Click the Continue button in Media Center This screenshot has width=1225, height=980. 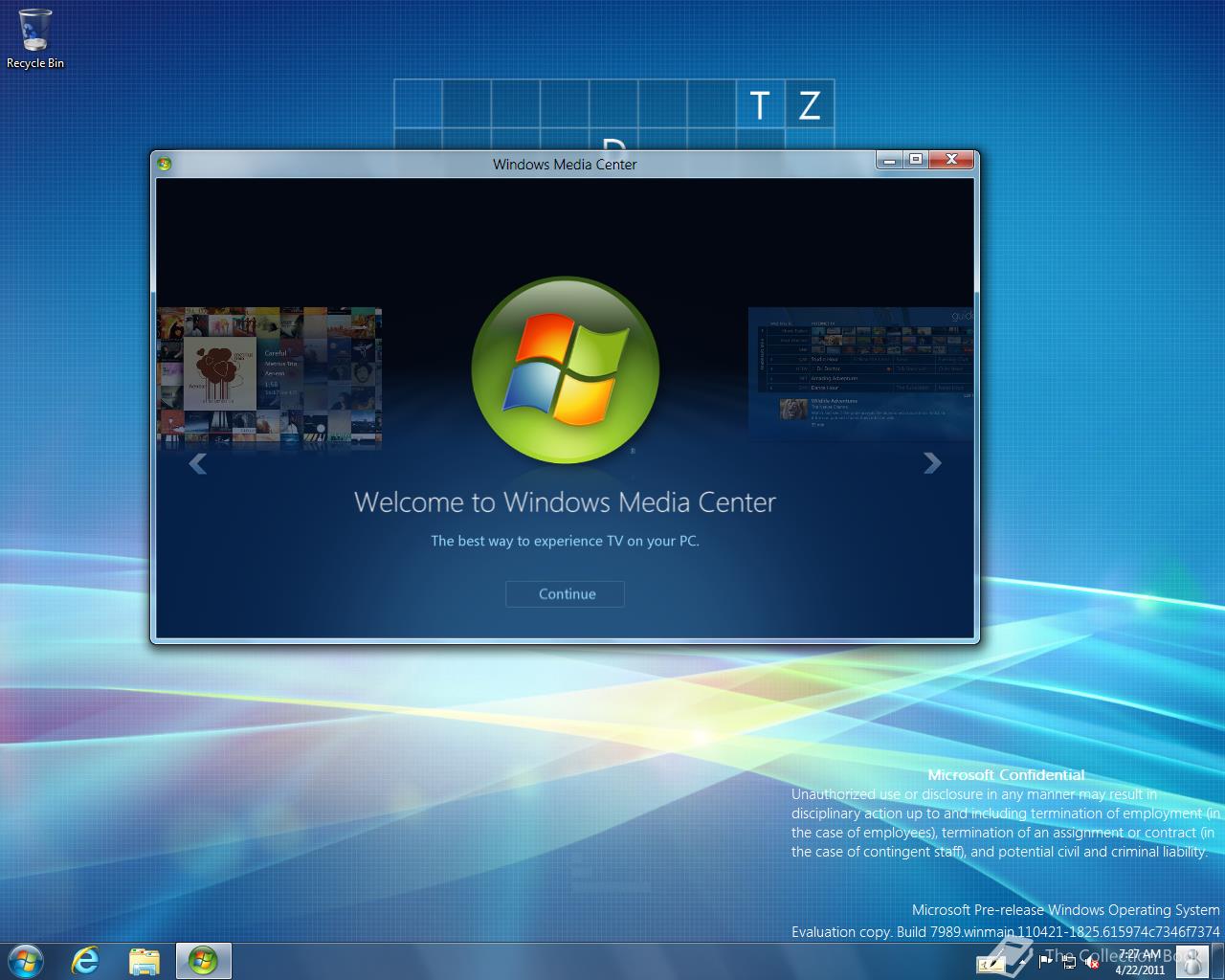point(565,593)
